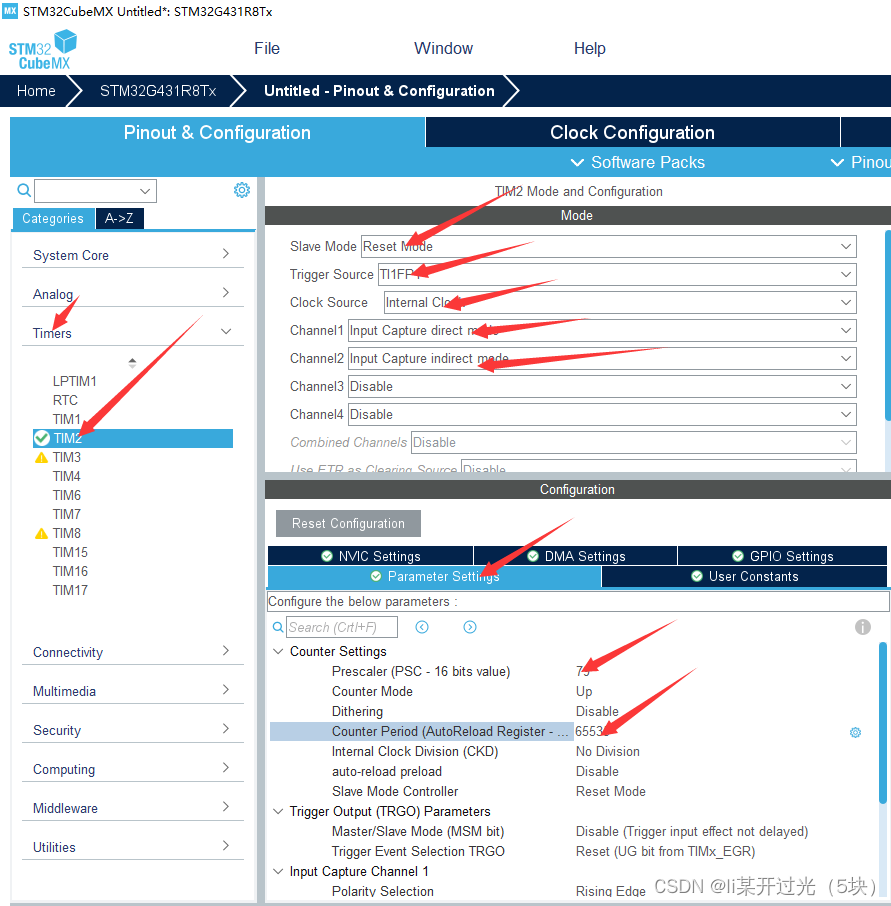Collapse the Counter Settings group
Screen dimensions: 891x906
[278, 651]
